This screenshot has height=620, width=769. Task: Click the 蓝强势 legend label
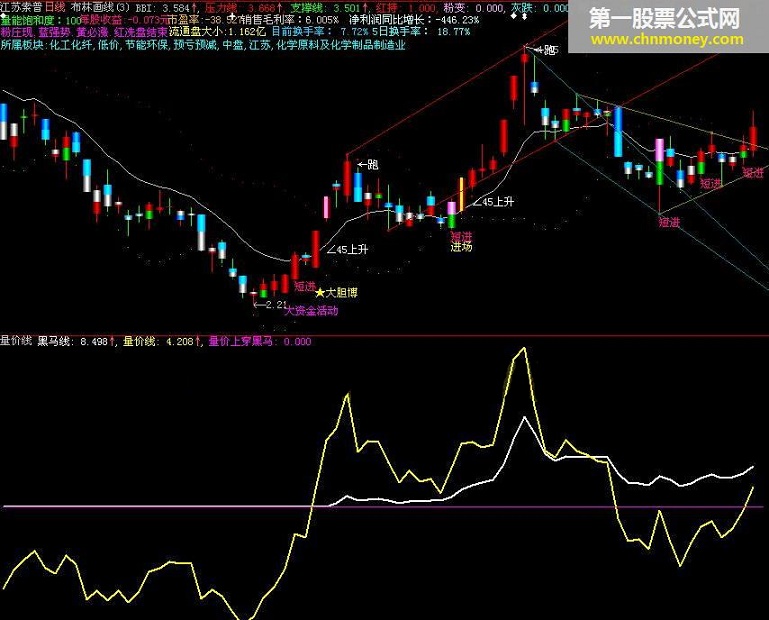[x=54, y=32]
